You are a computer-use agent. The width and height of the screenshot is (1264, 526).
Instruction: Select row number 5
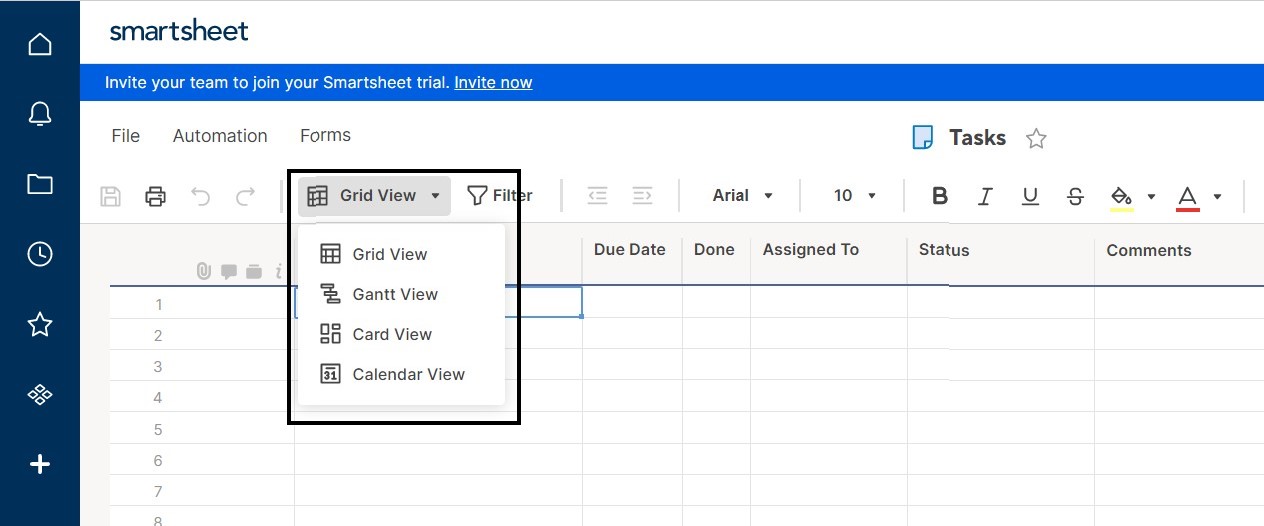[x=158, y=430]
